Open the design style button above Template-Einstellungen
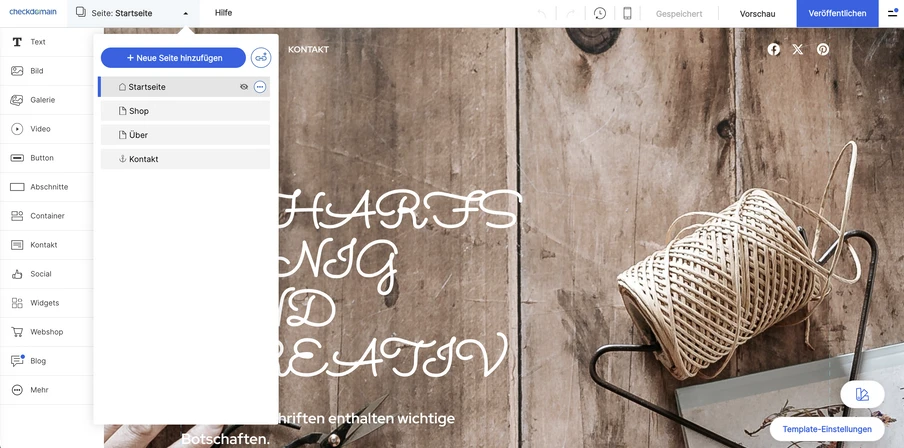The image size is (904, 448). pyautogui.click(x=862, y=394)
